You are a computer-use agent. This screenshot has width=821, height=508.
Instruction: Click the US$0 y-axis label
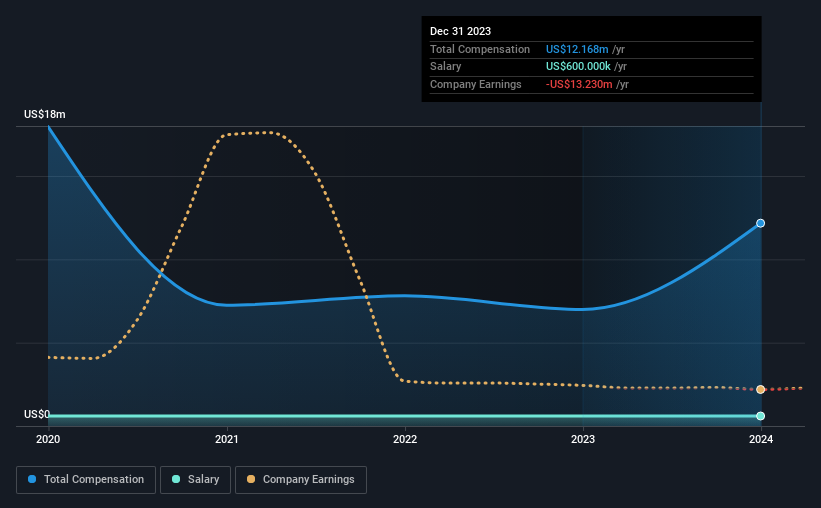[37, 414]
